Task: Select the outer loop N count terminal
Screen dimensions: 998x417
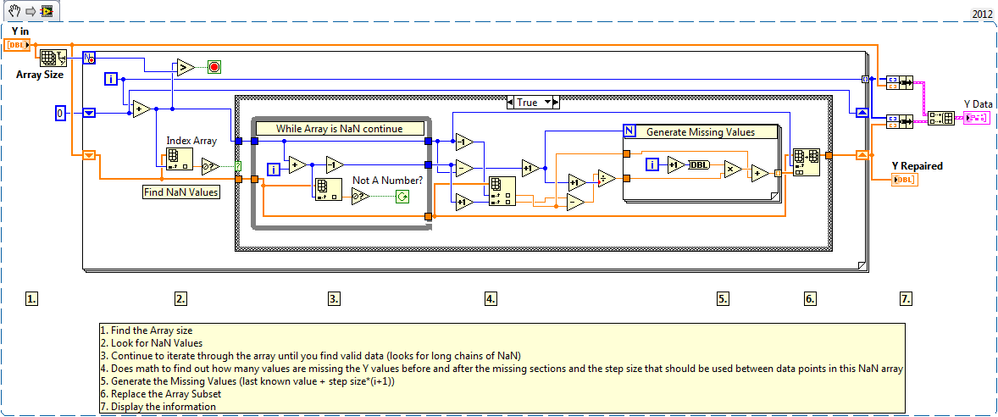Action: tap(88, 58)
